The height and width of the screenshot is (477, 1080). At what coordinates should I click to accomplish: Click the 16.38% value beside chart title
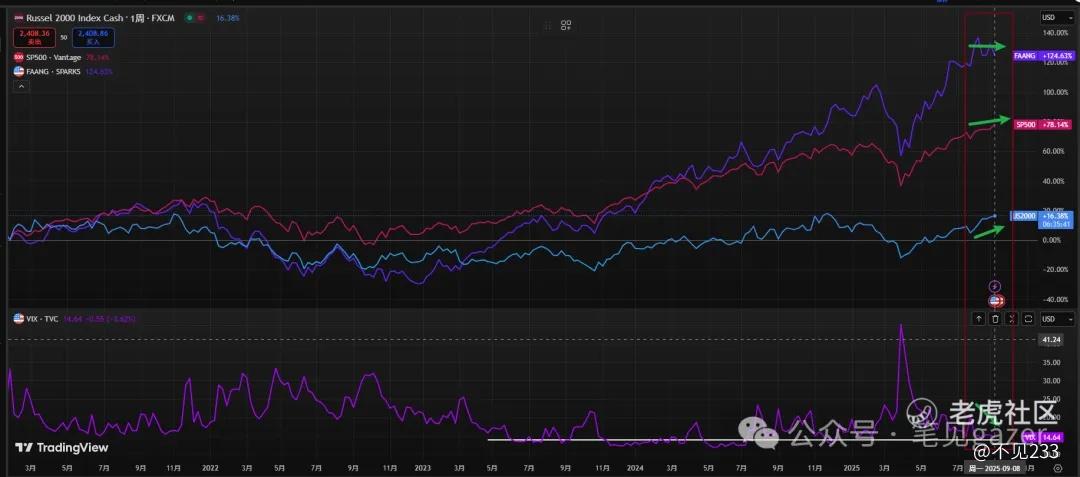[x=228, y=19]
